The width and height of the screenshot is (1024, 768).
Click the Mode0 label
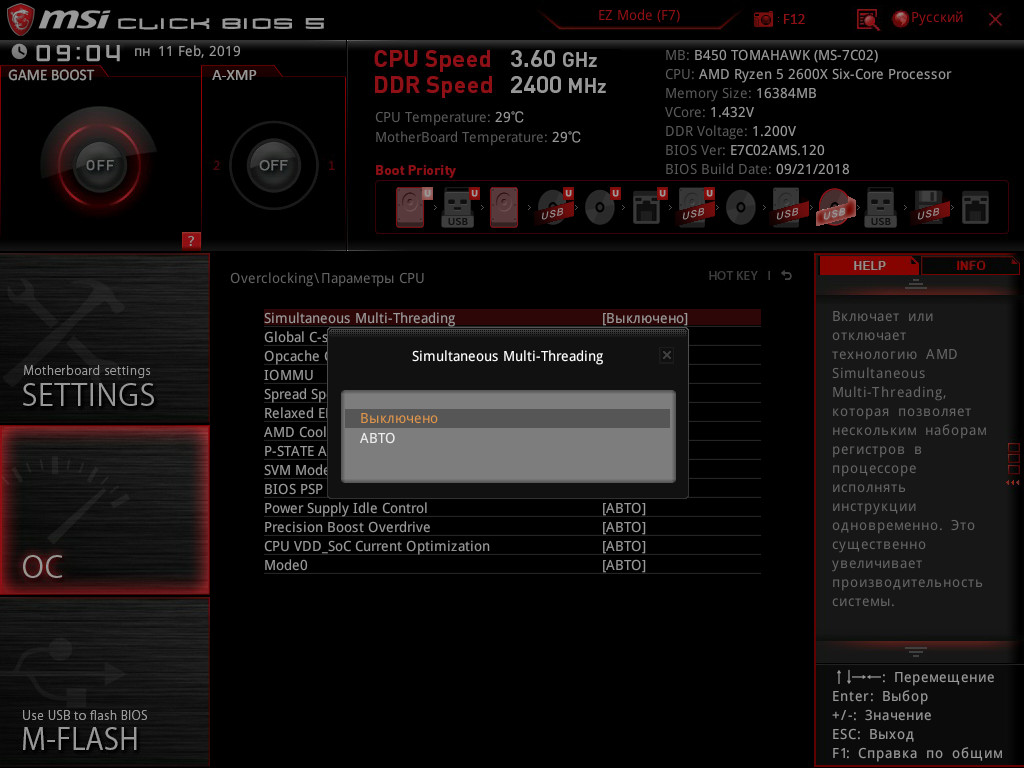click(285, 565)
